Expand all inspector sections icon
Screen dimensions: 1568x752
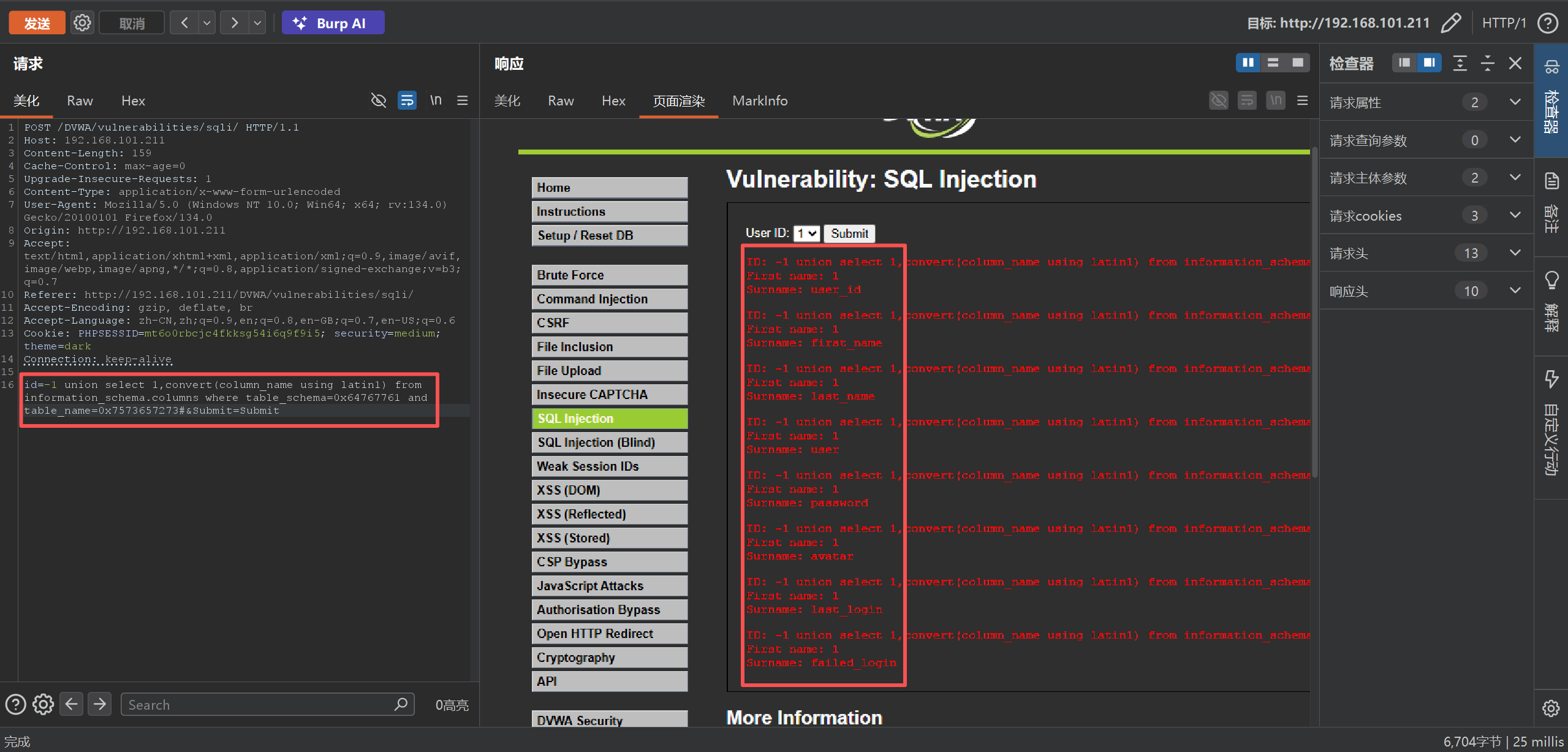click(x=1460, y=63)
